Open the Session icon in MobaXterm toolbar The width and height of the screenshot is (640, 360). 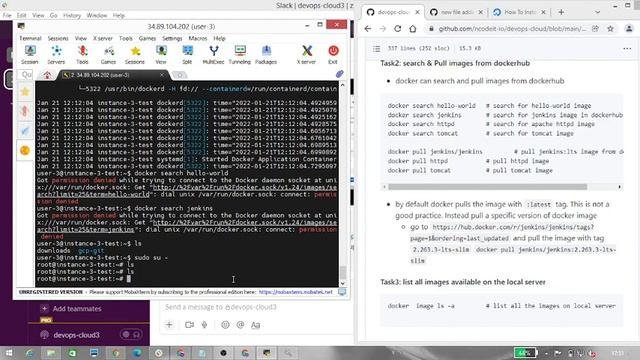(x=30, y=55)
